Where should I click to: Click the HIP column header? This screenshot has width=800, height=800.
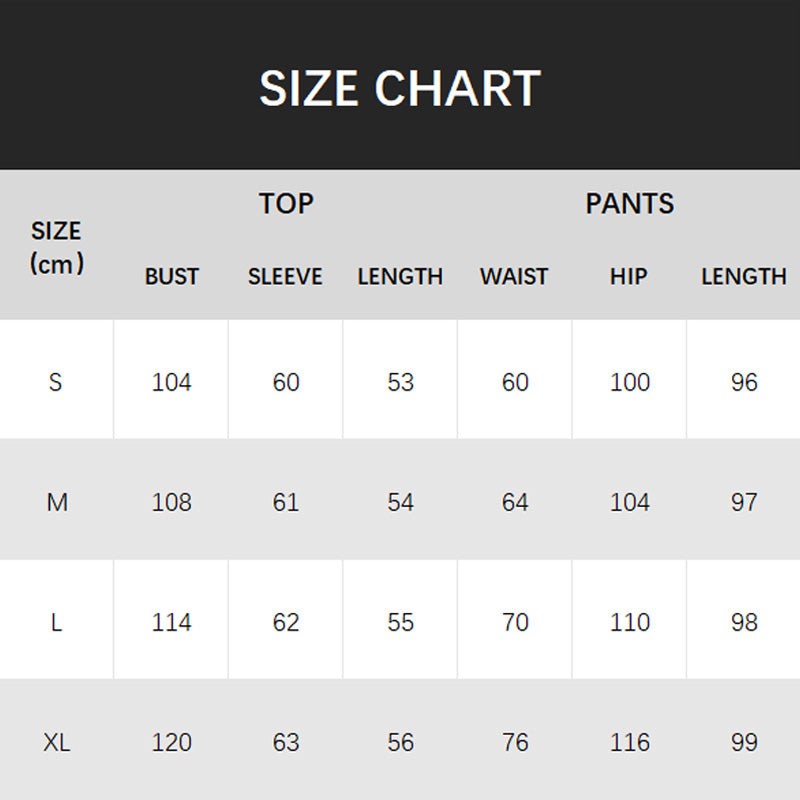[x=629, y=276]
